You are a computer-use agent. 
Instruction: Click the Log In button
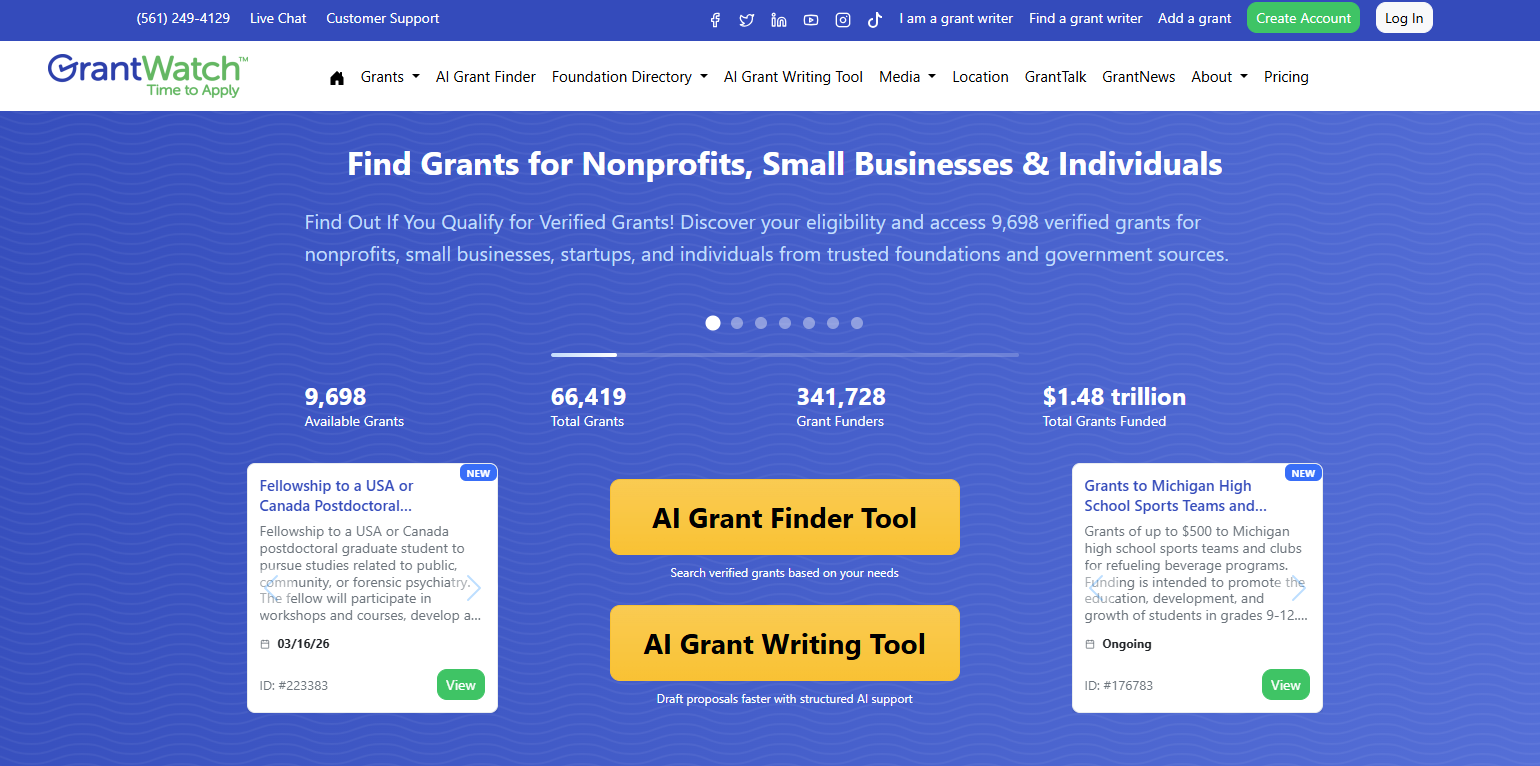click(x=1404, y=18)
